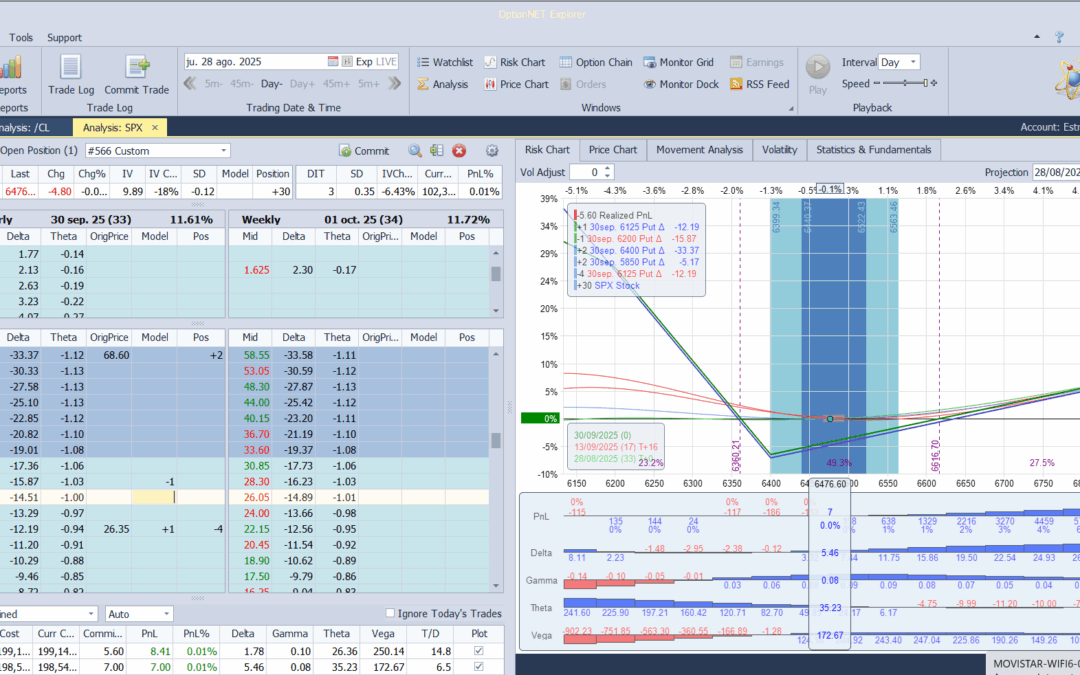Screen dimensions: 1080x675
Task: Uncheck Plot box for second position row
Action: click(x=477, y=667)
